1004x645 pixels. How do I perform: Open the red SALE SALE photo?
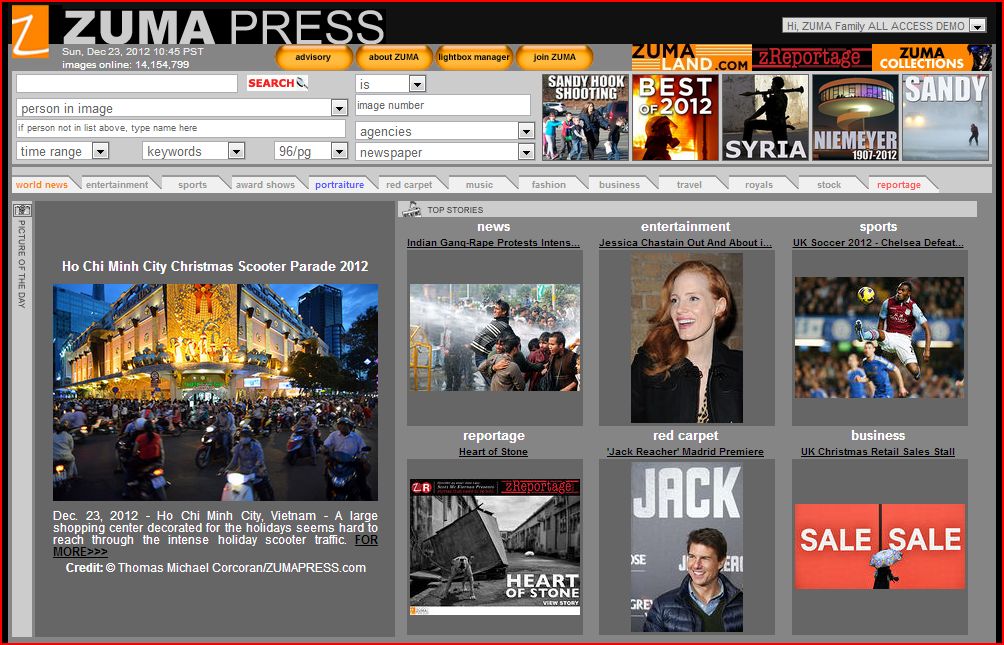[x=879, y=546]
